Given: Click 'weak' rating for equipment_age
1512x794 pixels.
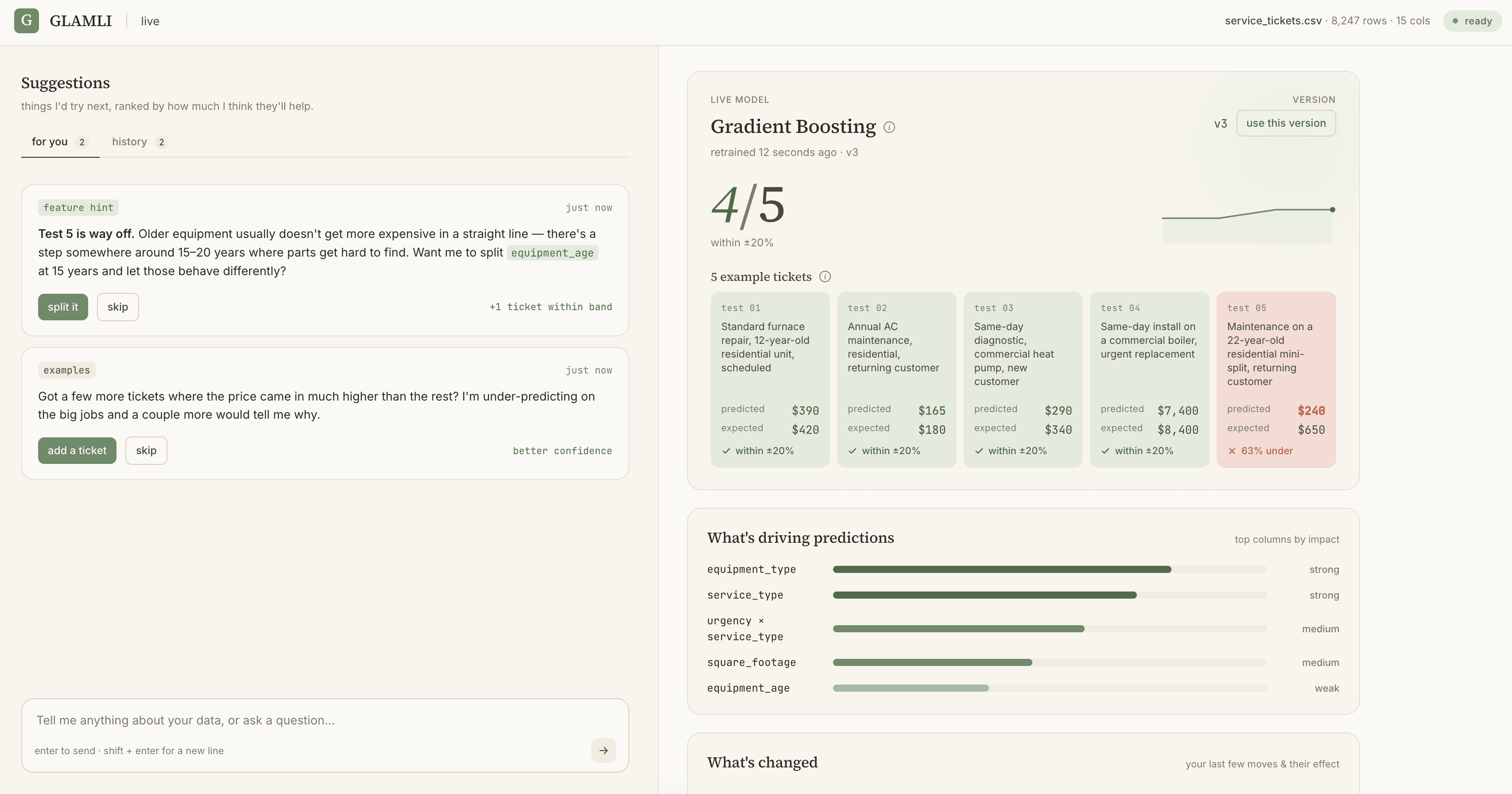Looking at the screenshot, I should pos(1326,688).
